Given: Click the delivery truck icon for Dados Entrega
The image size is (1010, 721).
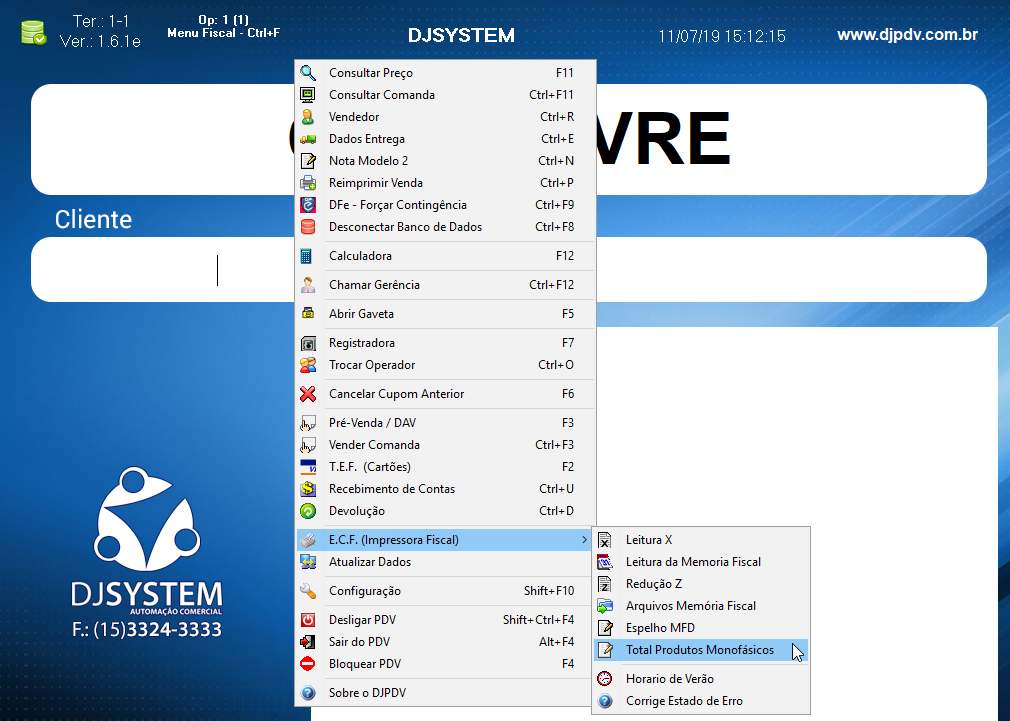Looking at the screenshot, I should pyautogui.click(x=308, y=139).
